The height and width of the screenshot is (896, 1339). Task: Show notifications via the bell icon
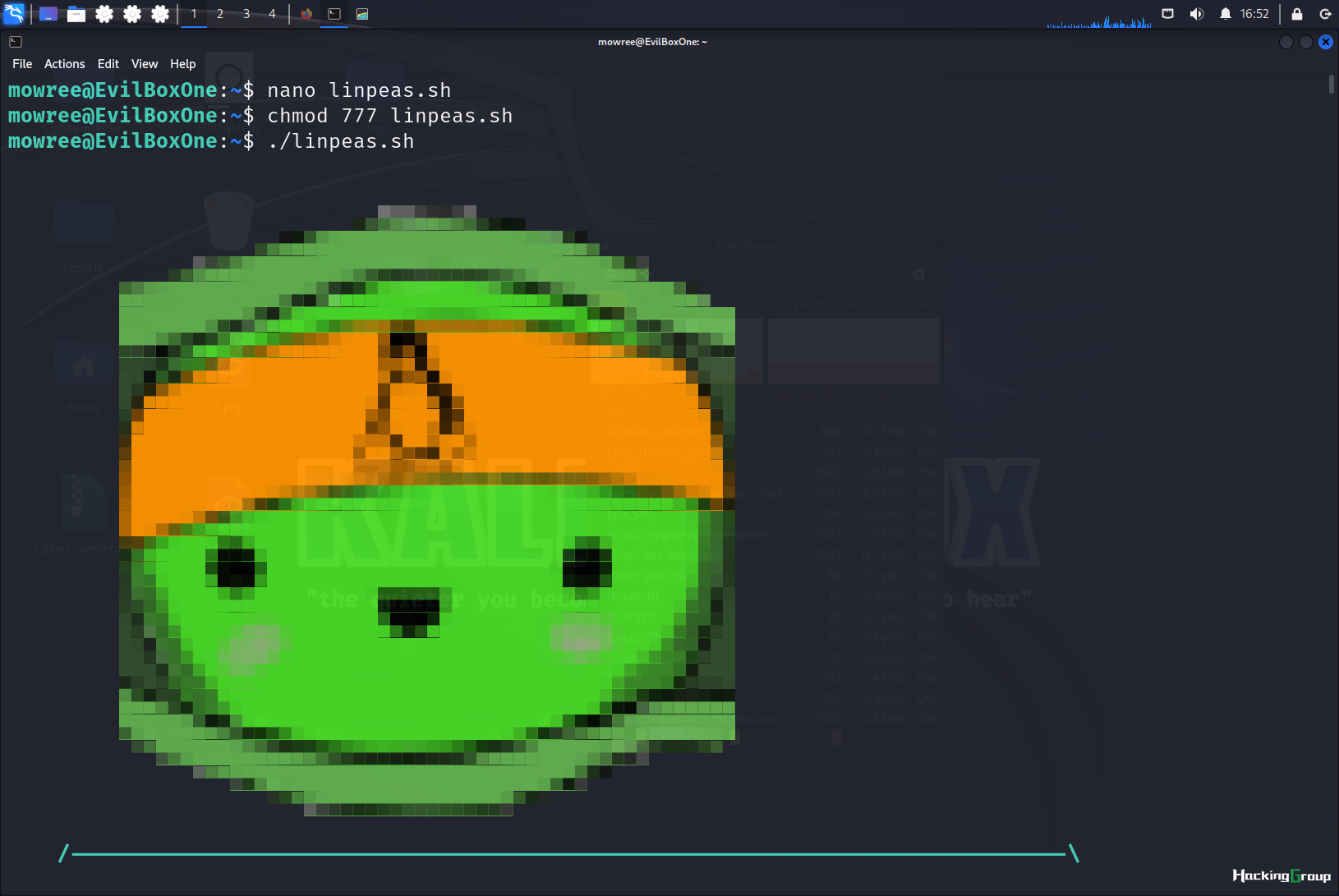pos(1225,14)
